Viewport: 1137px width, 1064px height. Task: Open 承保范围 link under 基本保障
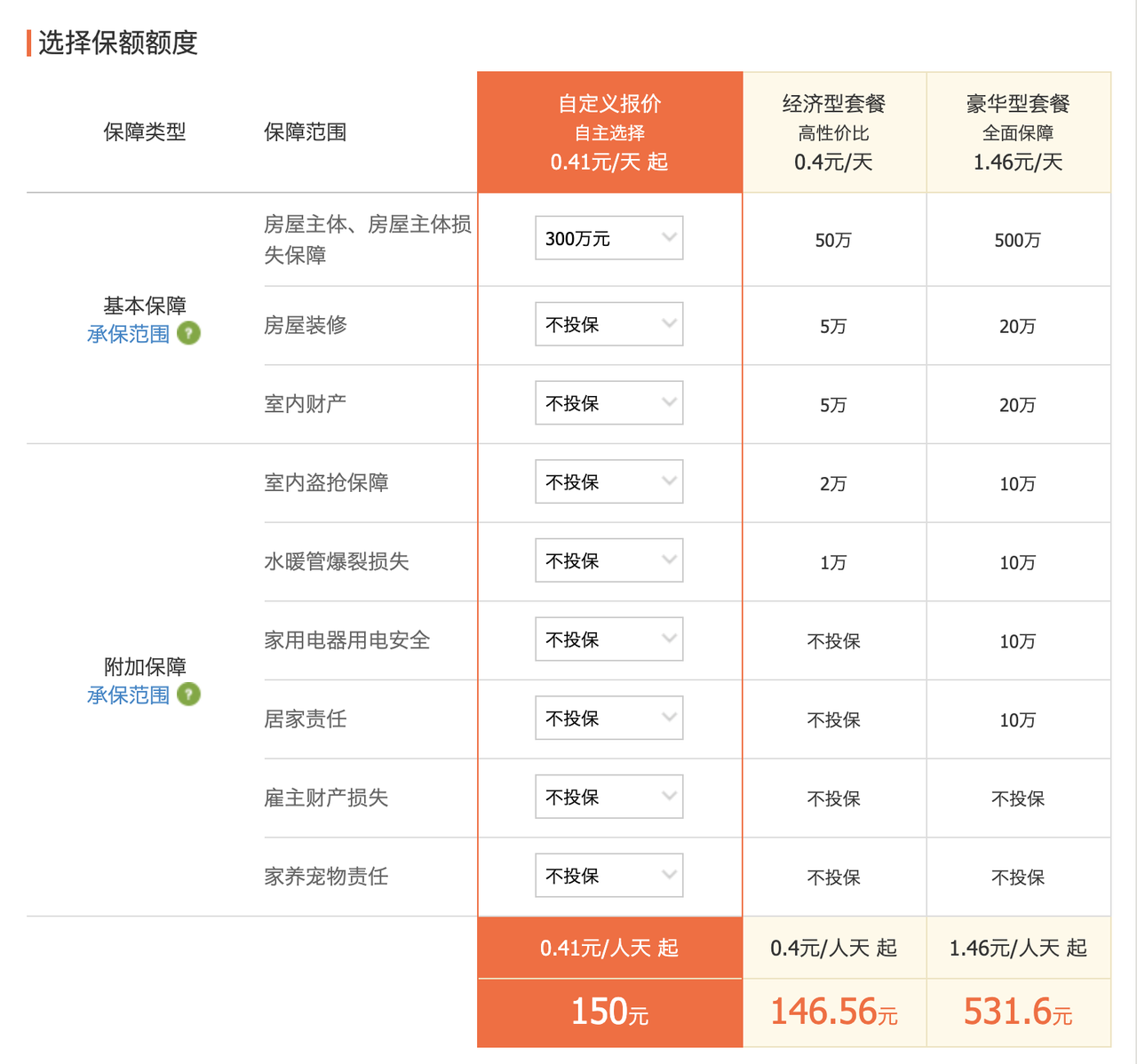point(128,334)
